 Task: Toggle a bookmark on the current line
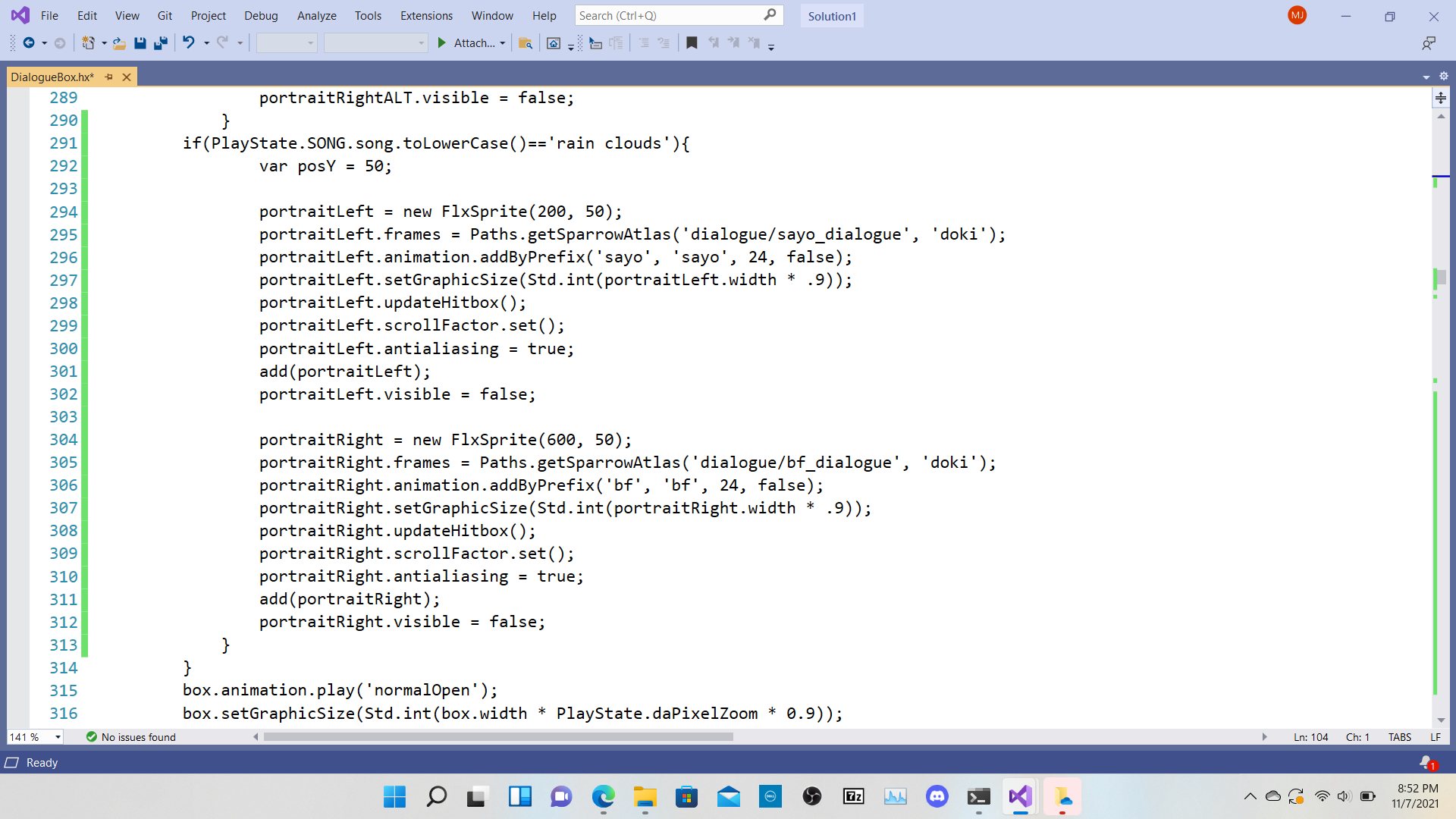(691, 42)
